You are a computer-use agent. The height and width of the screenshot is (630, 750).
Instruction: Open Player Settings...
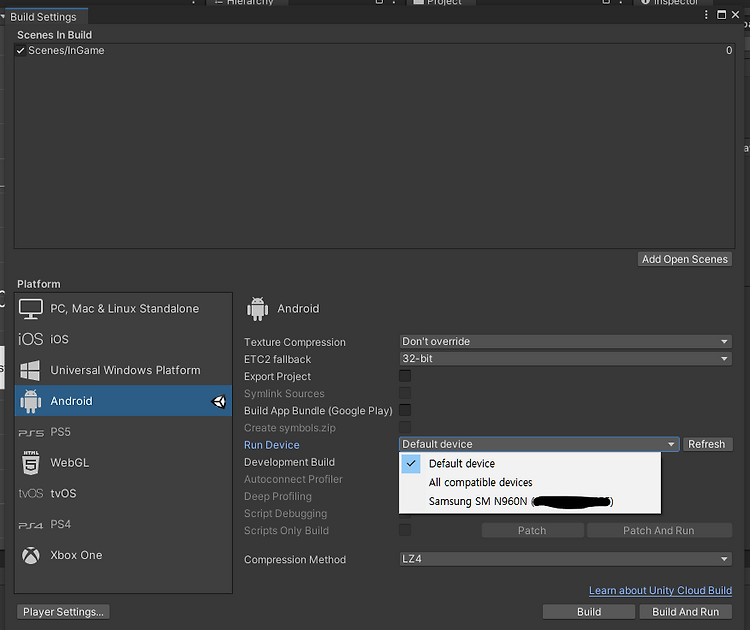click(63, 612)
